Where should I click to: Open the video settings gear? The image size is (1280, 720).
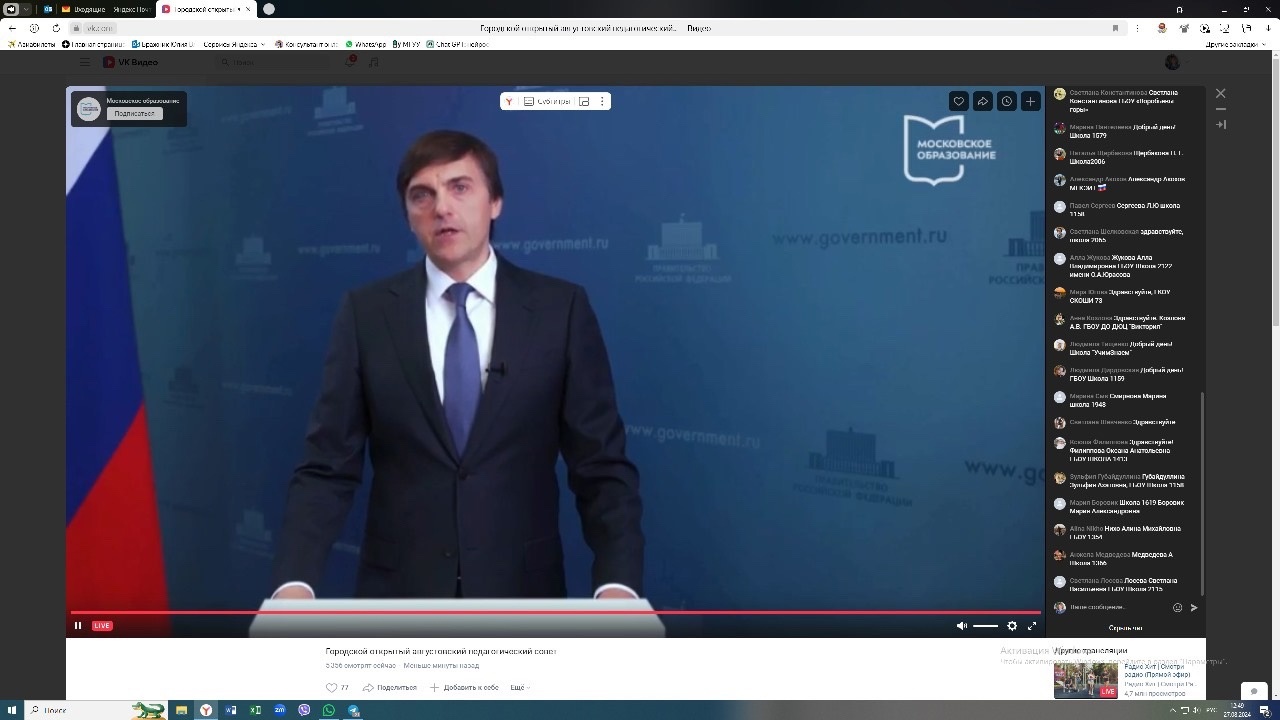point(1012,626)
